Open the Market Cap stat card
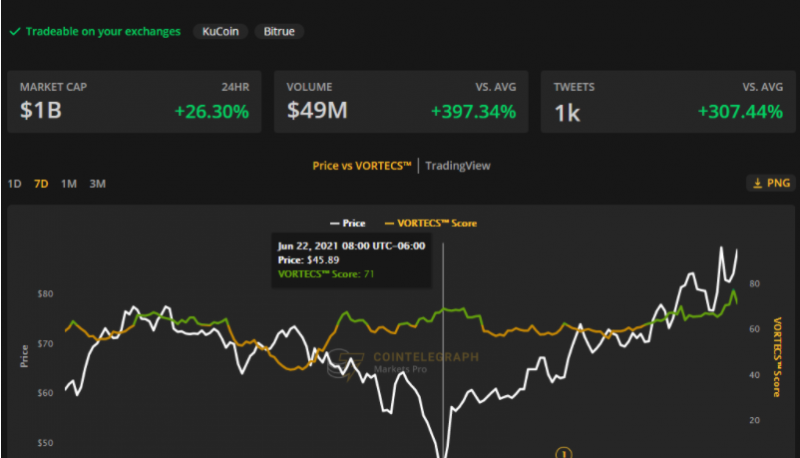Image resolution: width=800 pixels, height=458 pixels. tap(134, 101)
